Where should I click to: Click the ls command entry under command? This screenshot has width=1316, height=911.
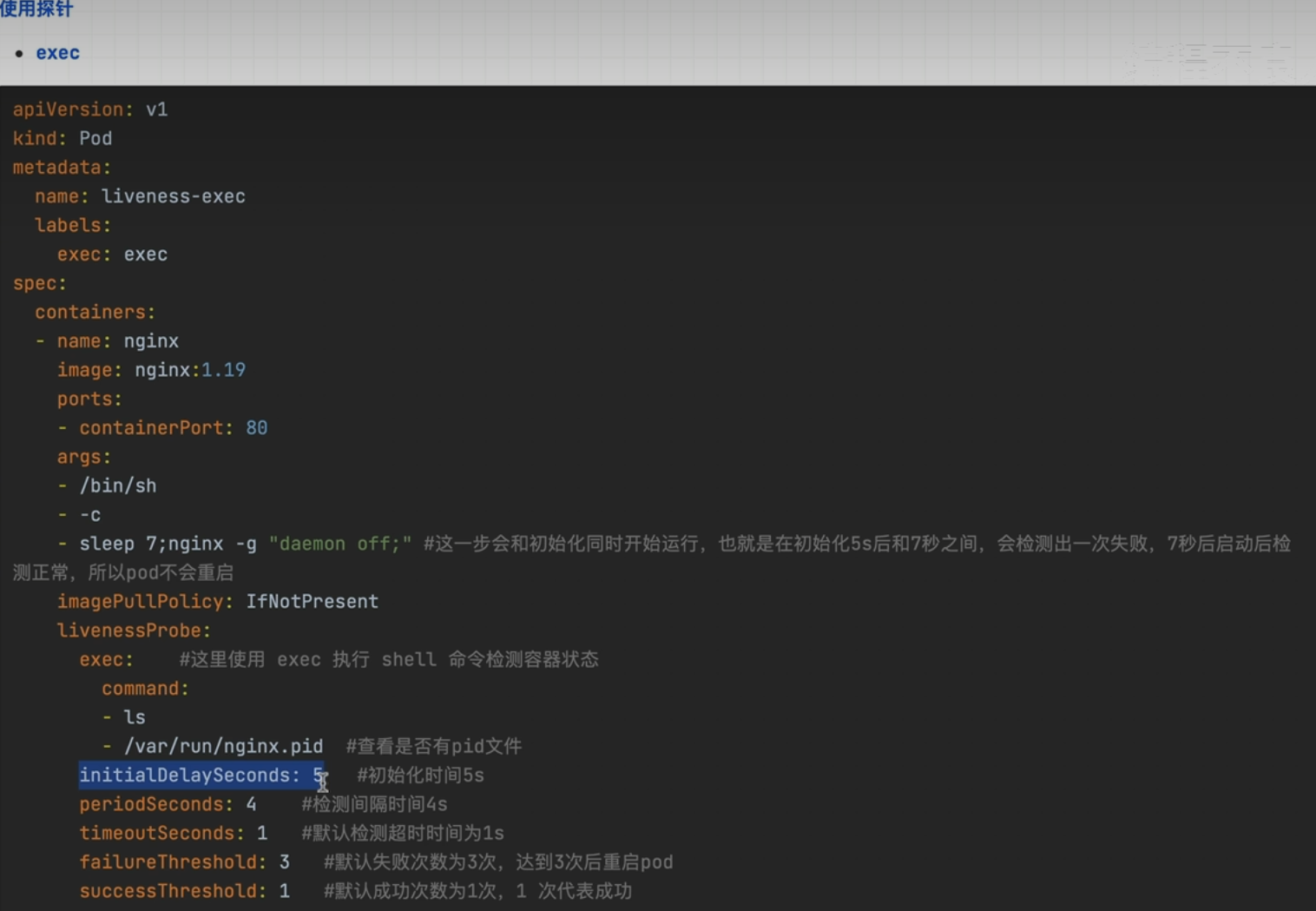point(135,716)
